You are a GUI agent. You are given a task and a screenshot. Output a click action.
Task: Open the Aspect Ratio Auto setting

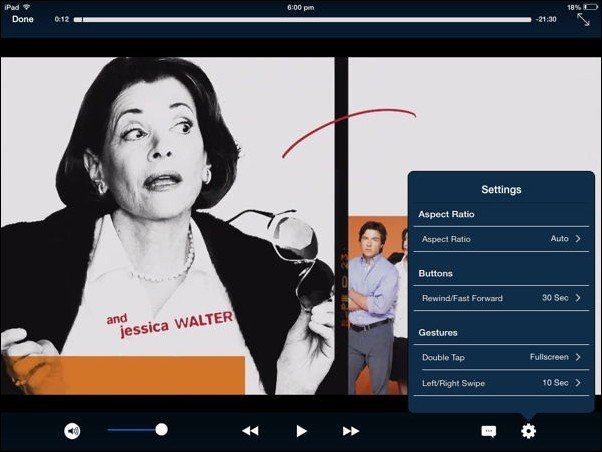click(x=501, y=239)
